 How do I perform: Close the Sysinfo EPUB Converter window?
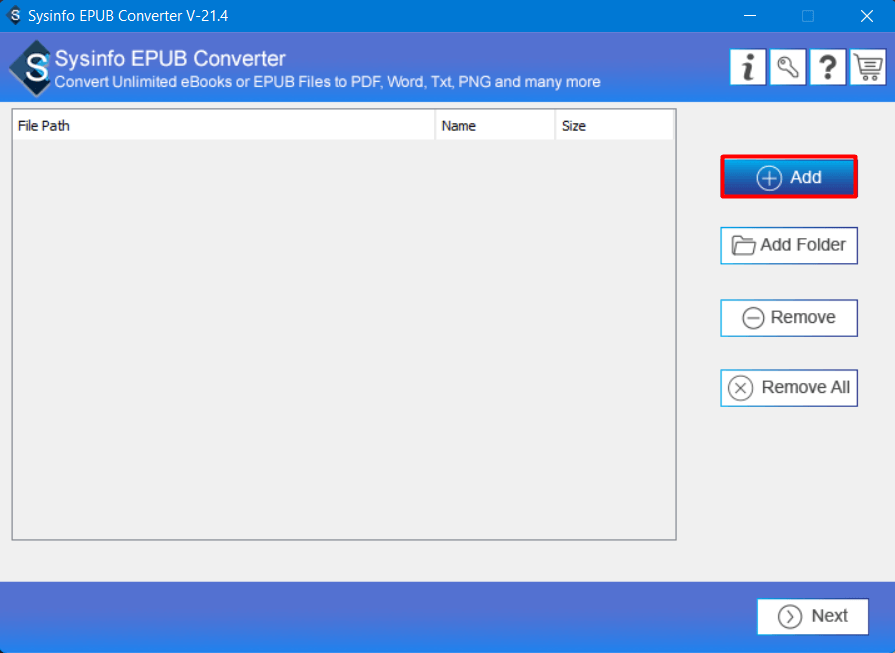tap(866, 16)
